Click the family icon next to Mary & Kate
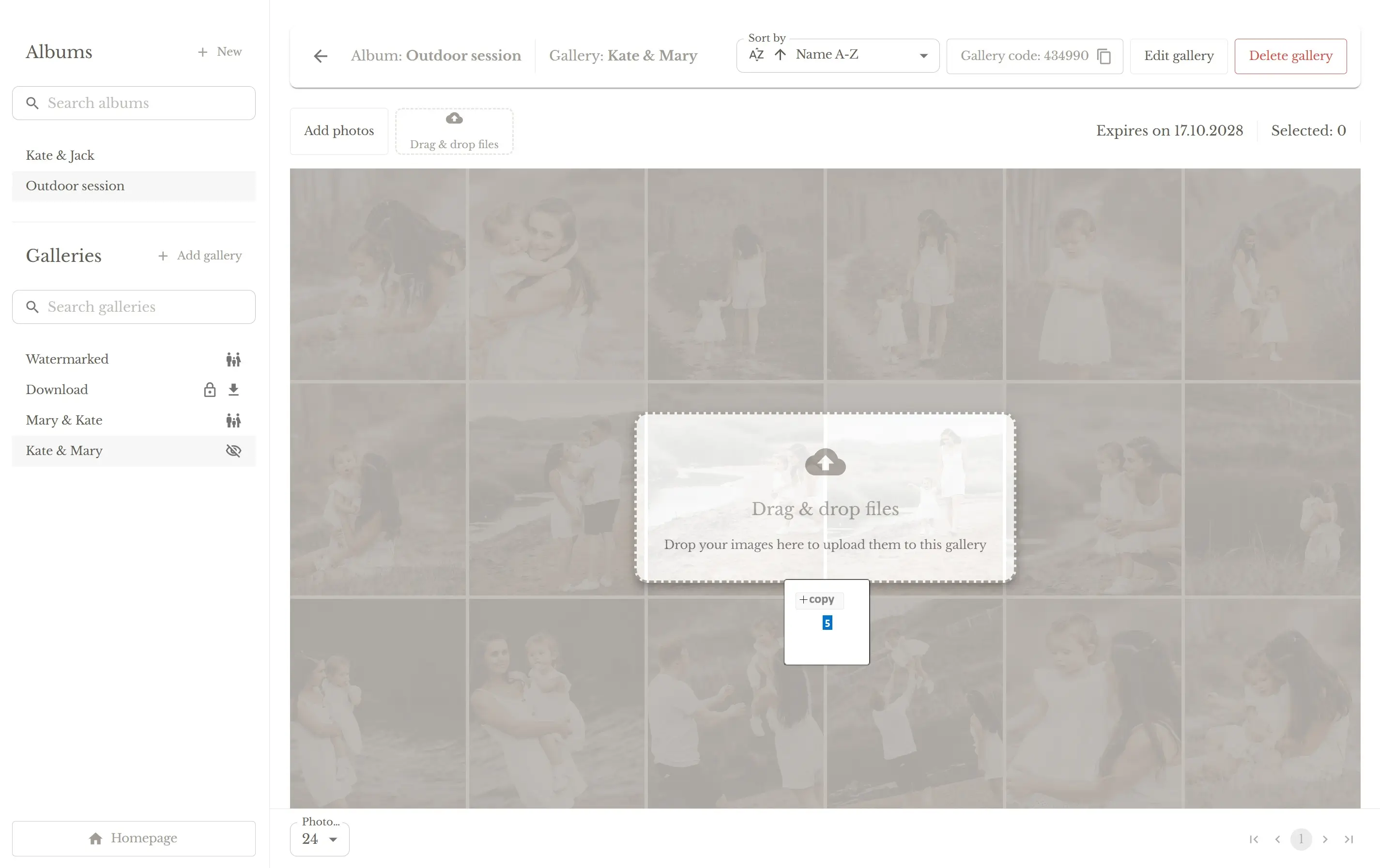 [x=233, y=421]
